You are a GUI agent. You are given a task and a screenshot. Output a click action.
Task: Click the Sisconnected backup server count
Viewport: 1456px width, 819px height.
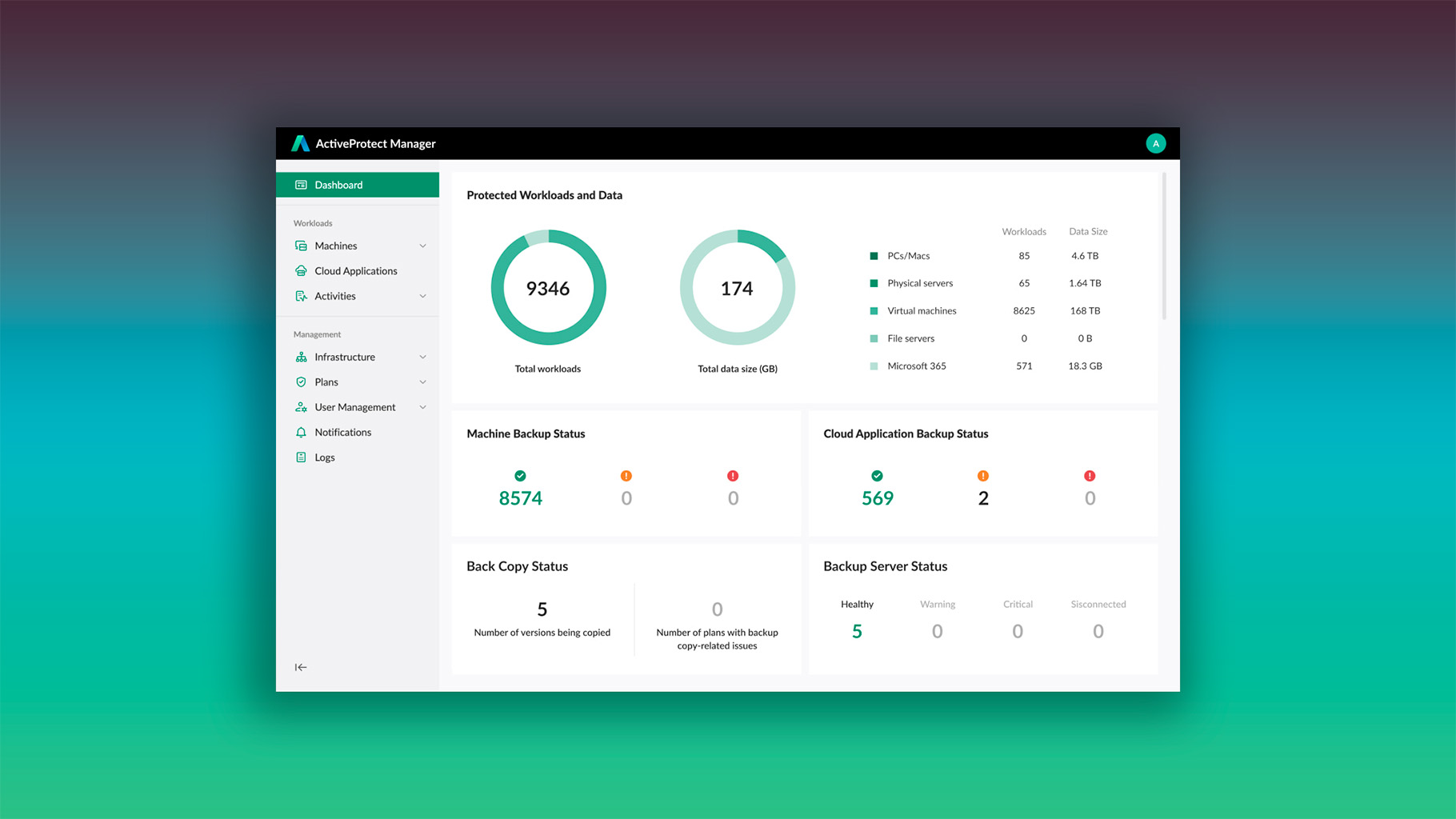click(1098, 631)
